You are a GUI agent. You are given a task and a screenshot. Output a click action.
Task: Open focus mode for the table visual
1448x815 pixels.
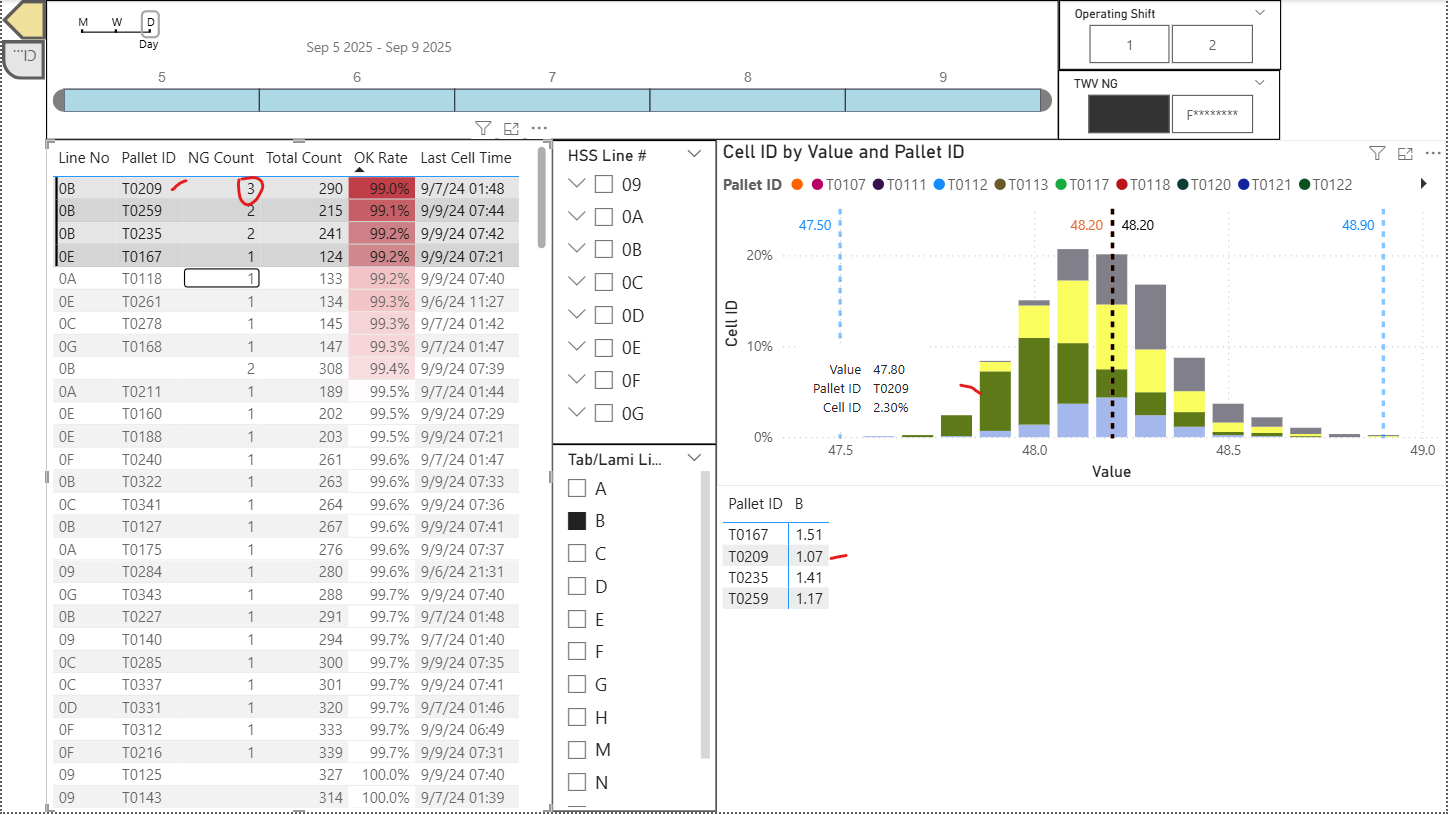[x=511, y=128]
